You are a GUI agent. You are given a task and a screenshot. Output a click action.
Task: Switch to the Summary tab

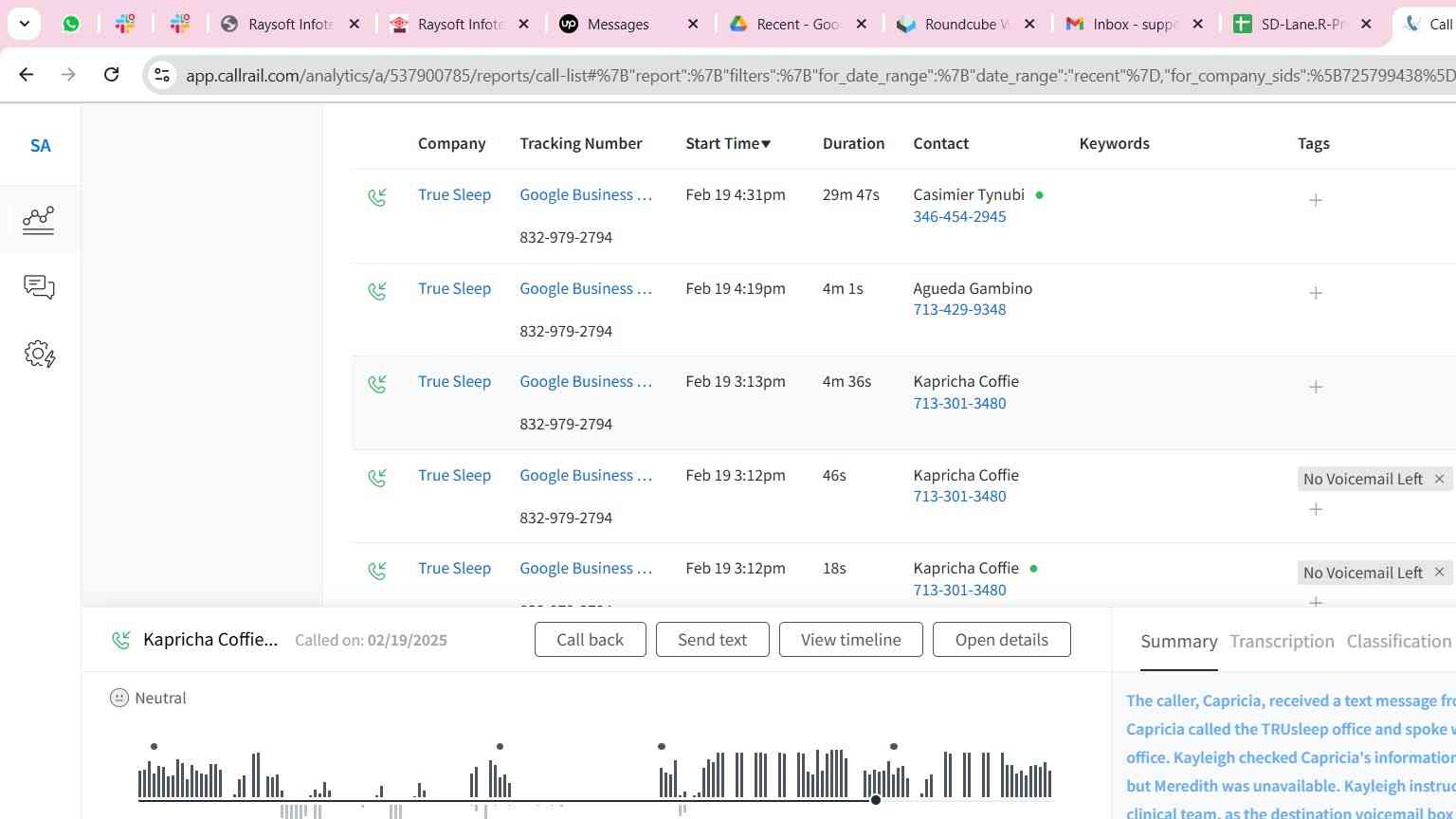click(1178, 642)
